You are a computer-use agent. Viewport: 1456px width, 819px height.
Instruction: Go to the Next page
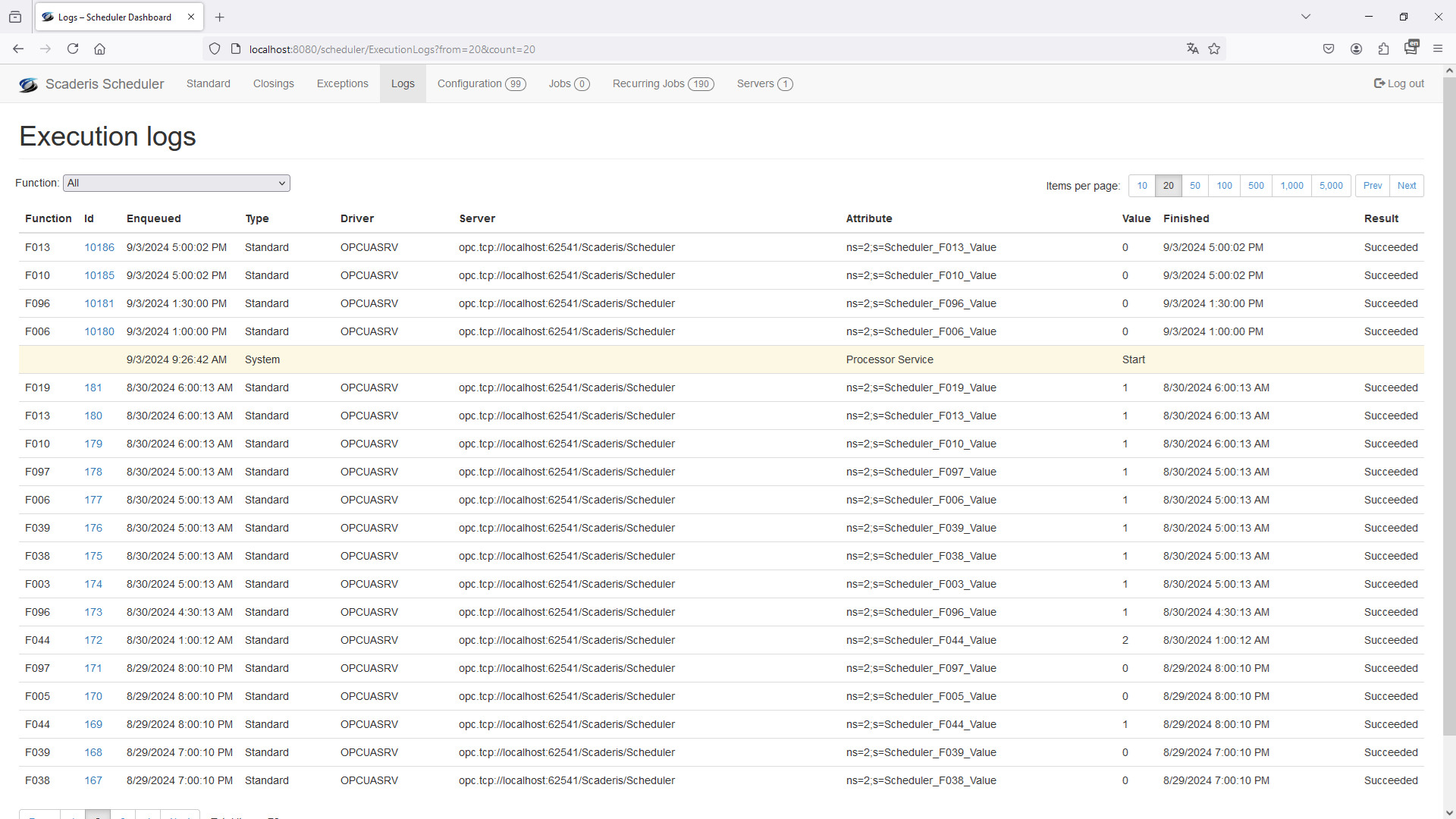(1406, 186)
